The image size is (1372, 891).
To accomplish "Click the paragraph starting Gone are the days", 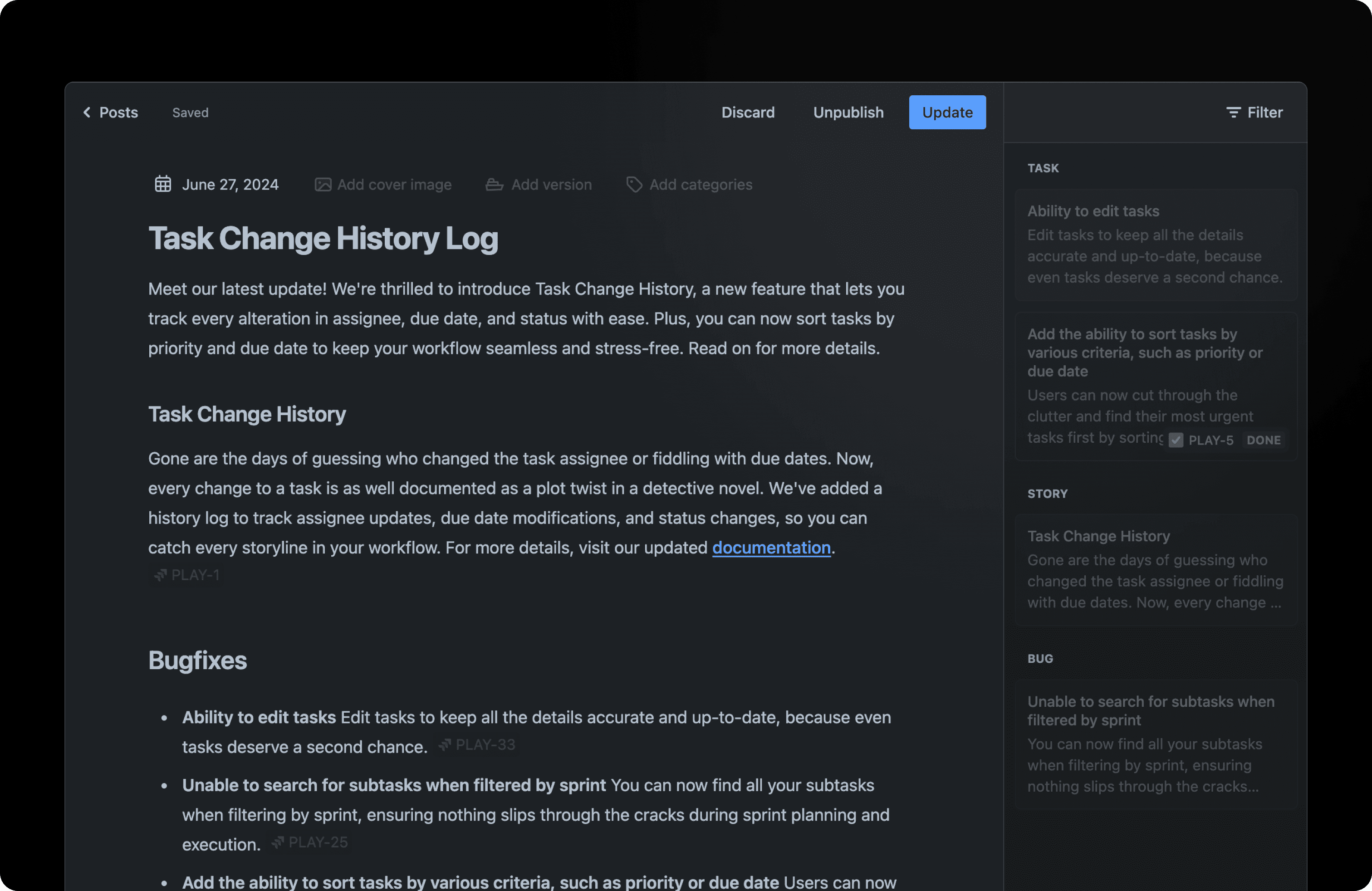I will pos(515,503).
